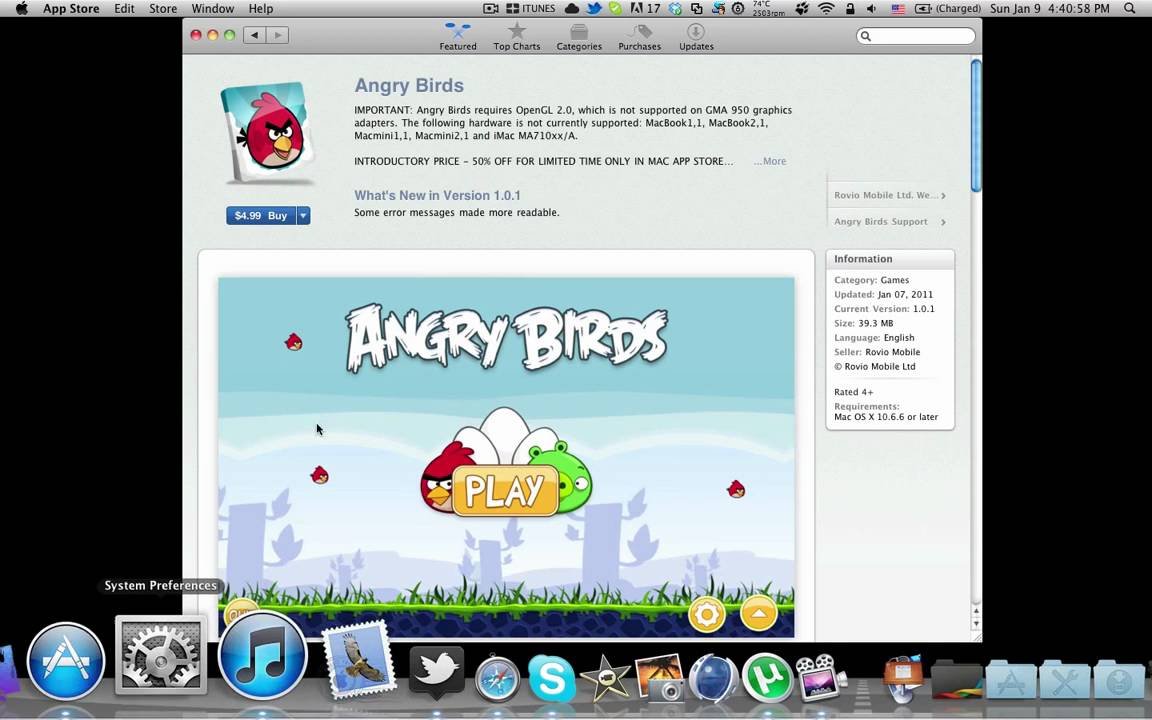The height and width of the screenshot is (720, 1152).
Task: Open the Twitter app from the Dock
Action: point(436,672)
